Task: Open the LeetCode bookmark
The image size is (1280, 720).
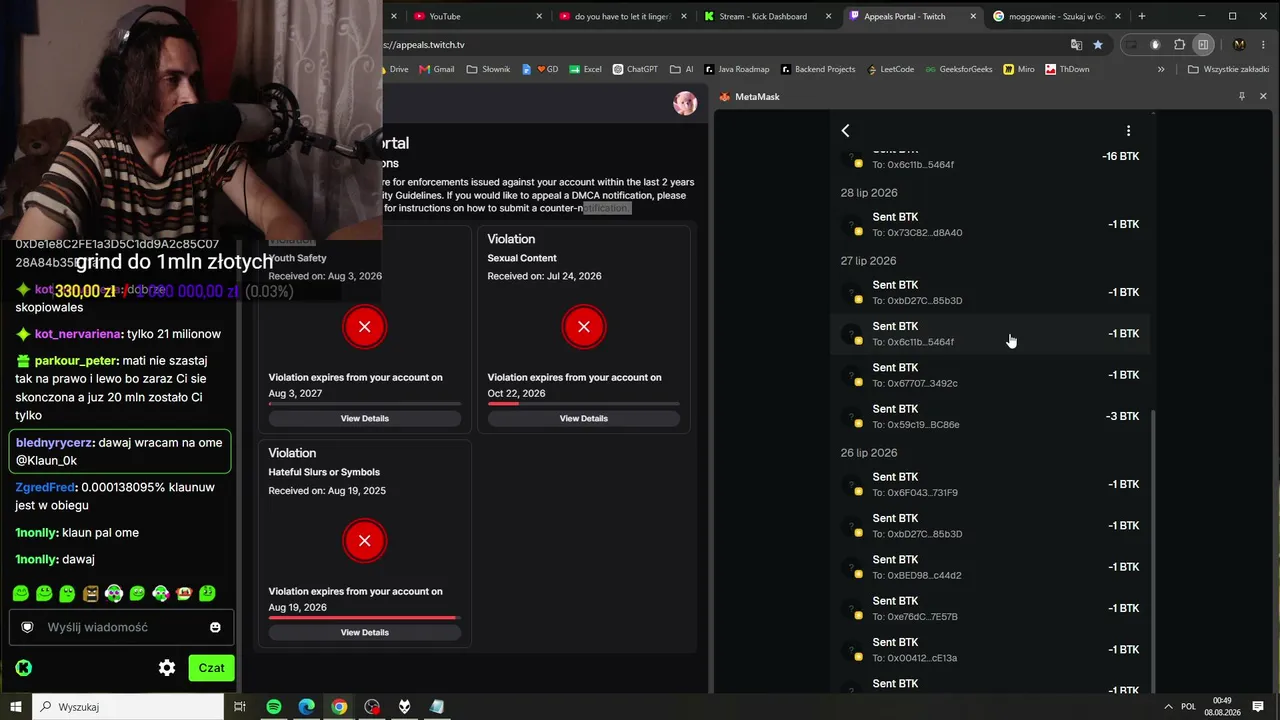Action: tap(889, 70)
